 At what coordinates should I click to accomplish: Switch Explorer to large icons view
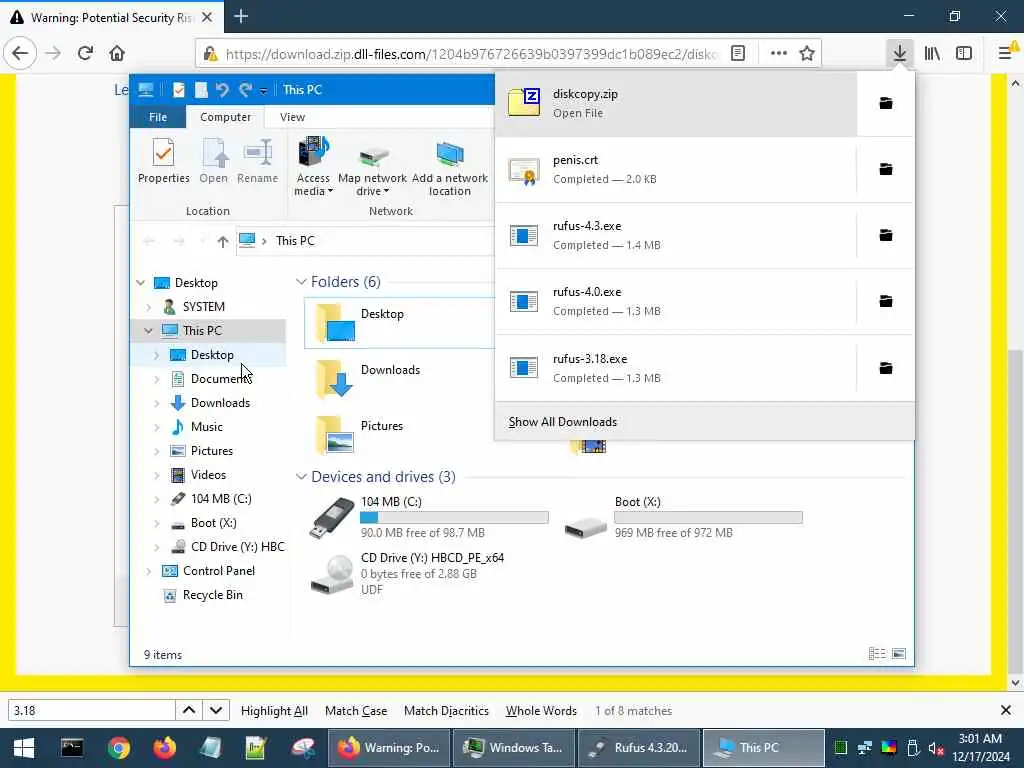click(899, 654)
